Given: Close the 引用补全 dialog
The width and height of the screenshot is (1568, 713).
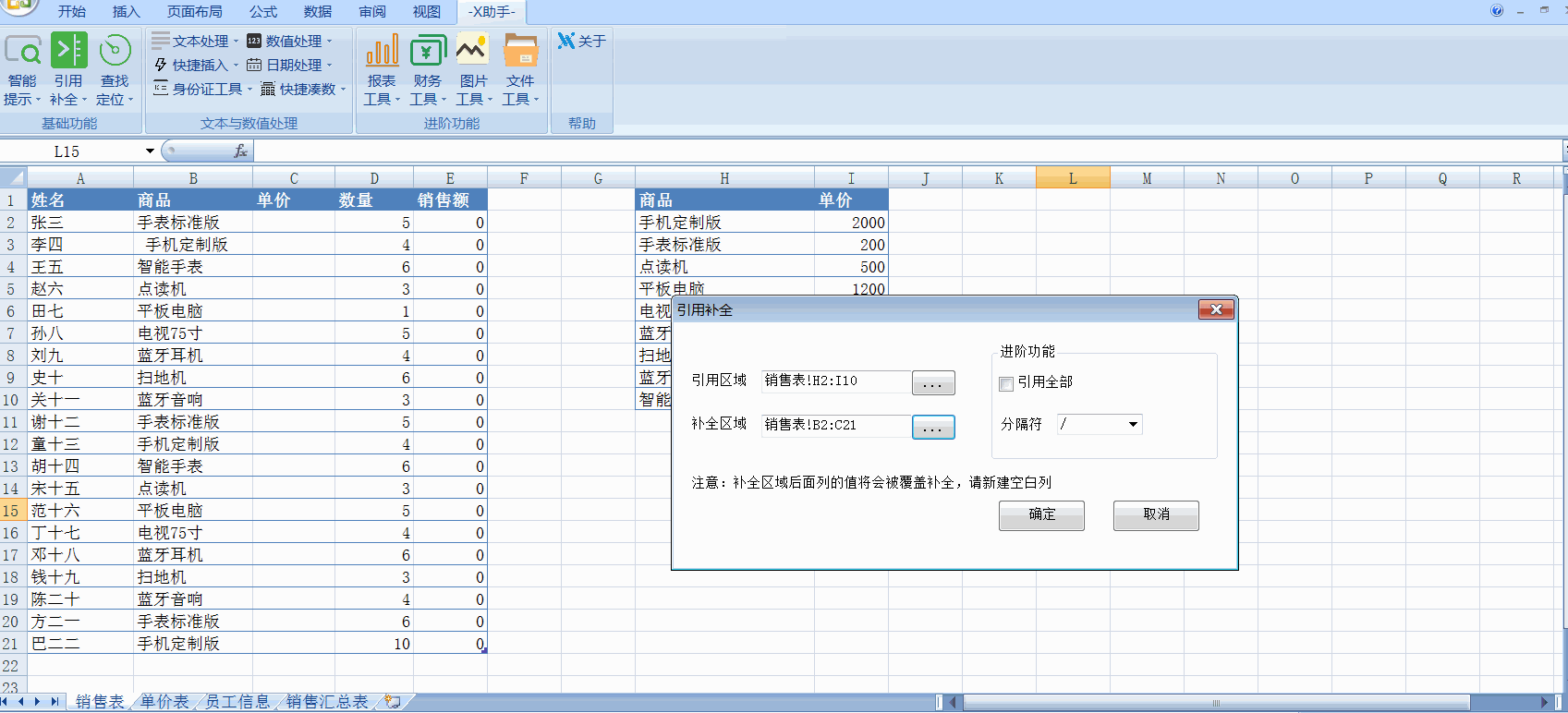Looking at the screenshot, I should point(1216,309).
